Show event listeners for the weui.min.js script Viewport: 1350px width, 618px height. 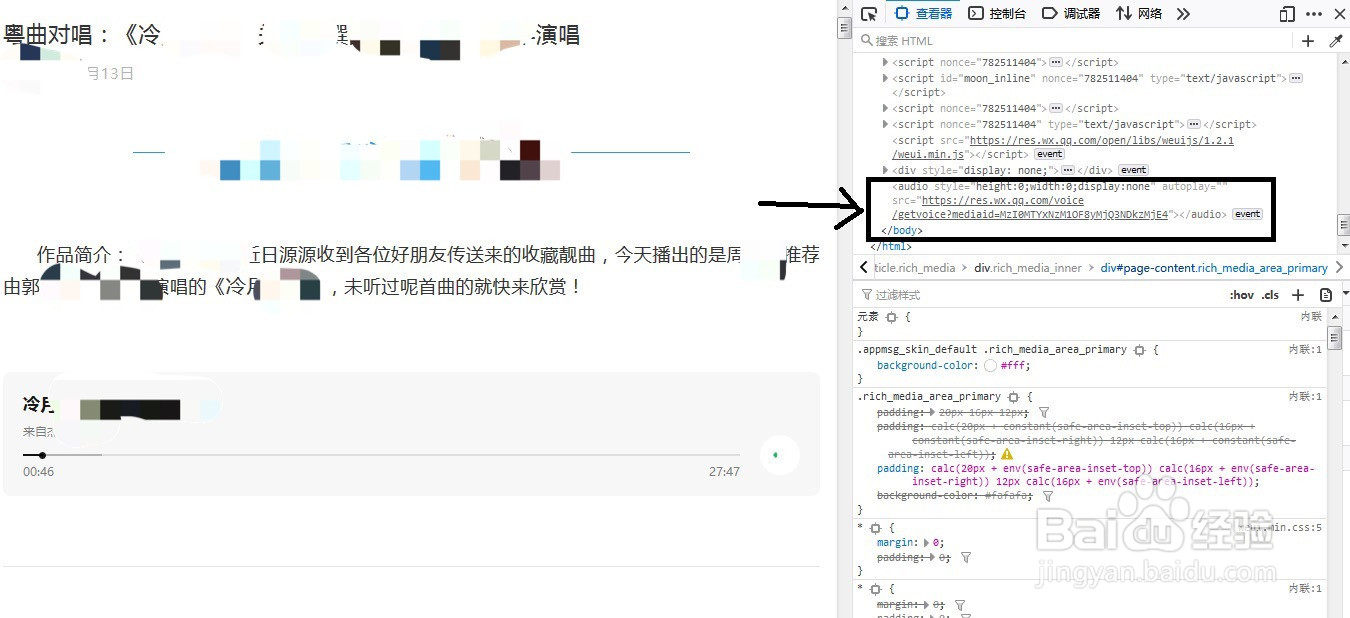click(1049, 155)
